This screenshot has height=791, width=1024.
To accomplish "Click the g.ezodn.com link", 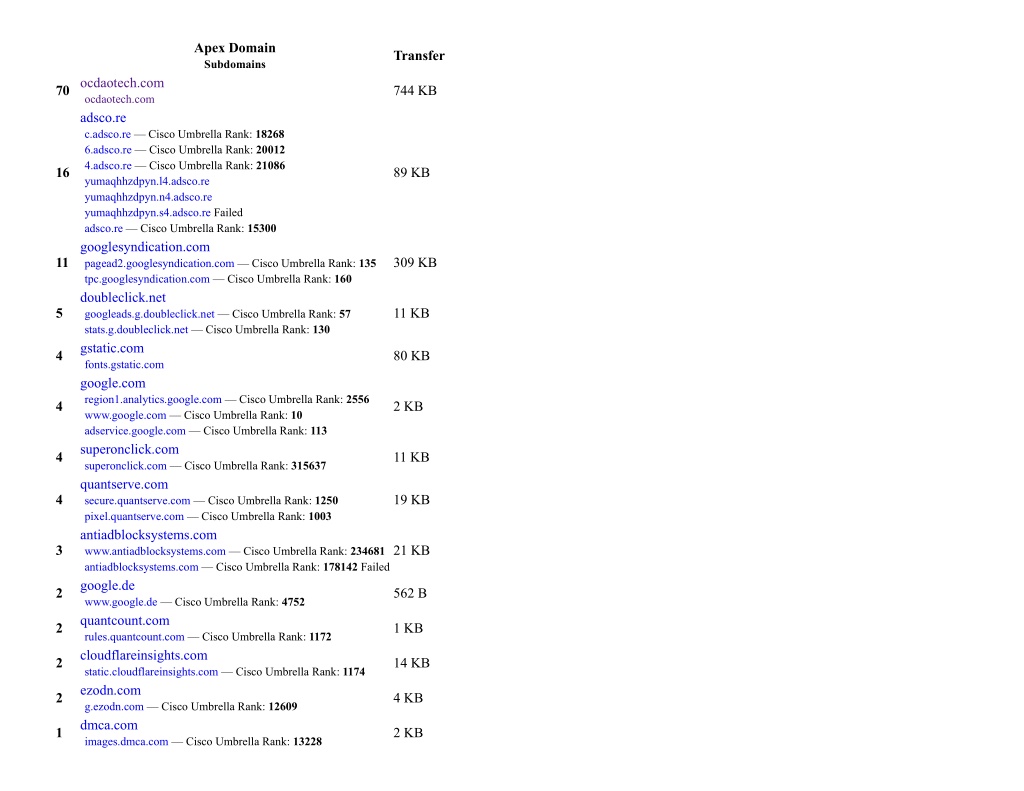I will pos(114,706).
